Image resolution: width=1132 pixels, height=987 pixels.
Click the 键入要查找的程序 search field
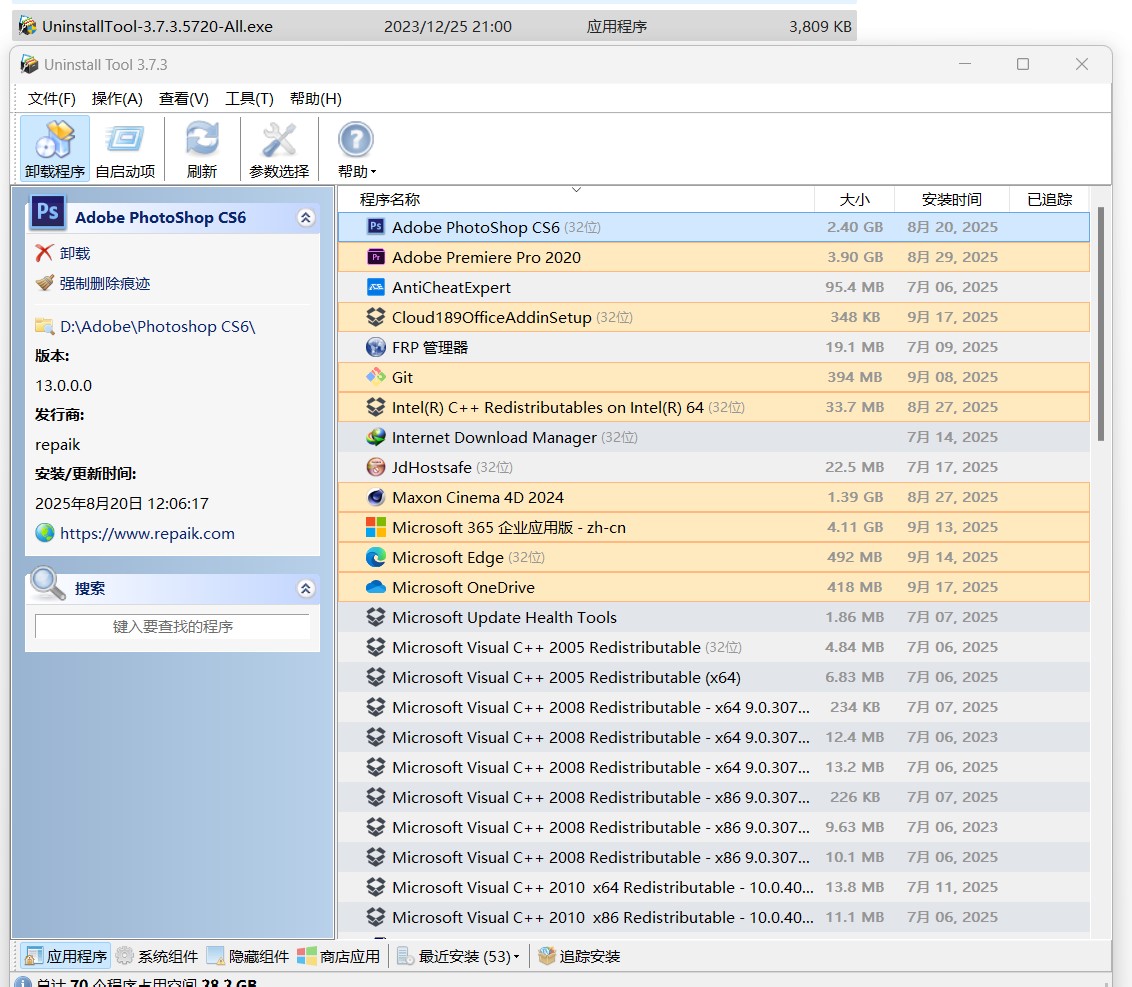click(x=172, y=627)
